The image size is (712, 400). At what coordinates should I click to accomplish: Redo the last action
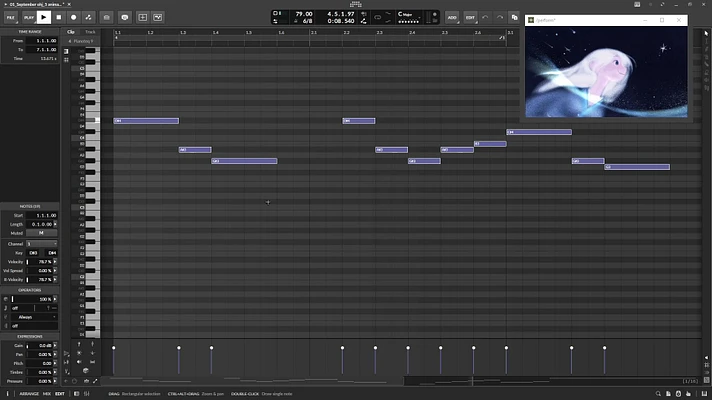[x=499, y=18]
